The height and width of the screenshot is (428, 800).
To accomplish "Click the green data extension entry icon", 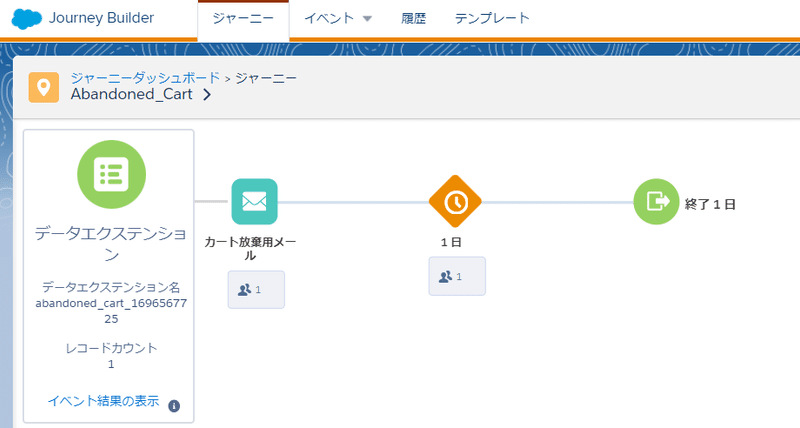I will [x=111, y=174].
